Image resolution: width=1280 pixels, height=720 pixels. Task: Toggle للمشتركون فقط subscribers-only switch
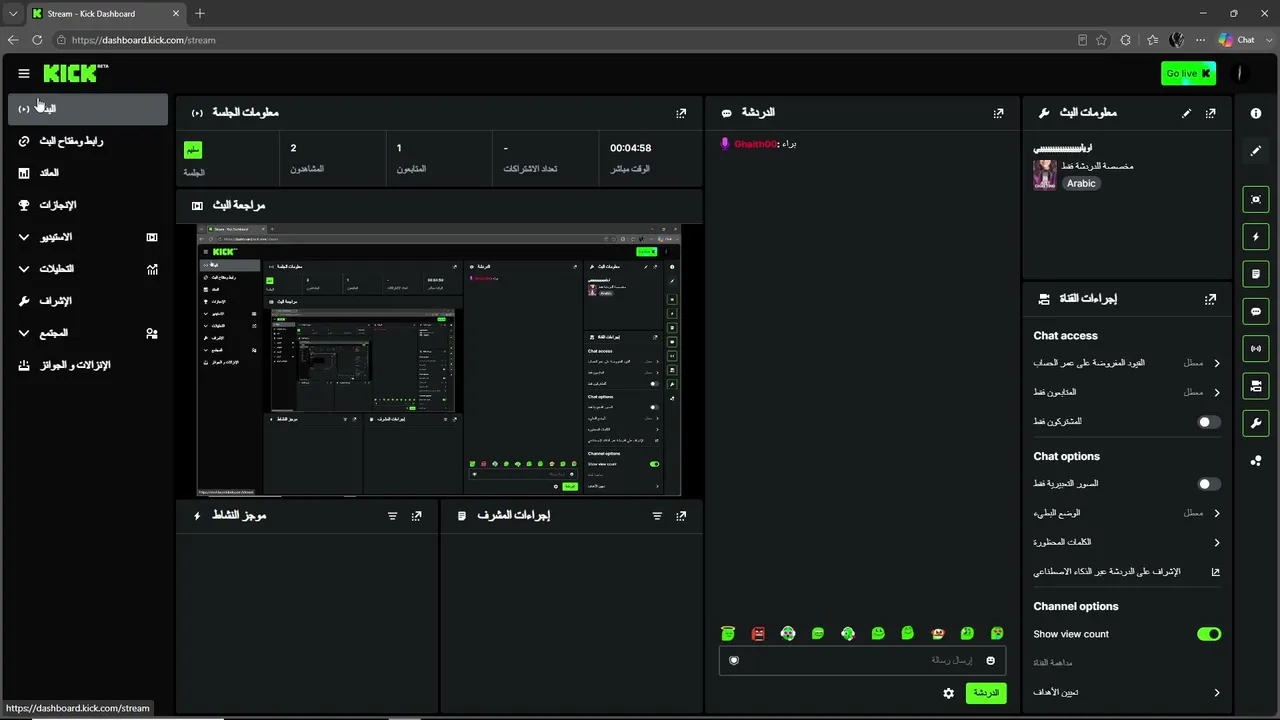(x=1209, y=422)
